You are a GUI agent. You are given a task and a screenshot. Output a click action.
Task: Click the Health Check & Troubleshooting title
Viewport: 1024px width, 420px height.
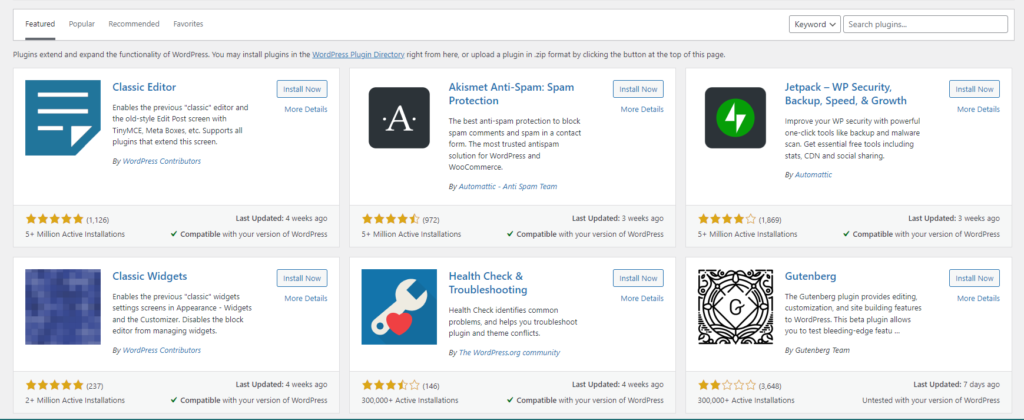488,283
